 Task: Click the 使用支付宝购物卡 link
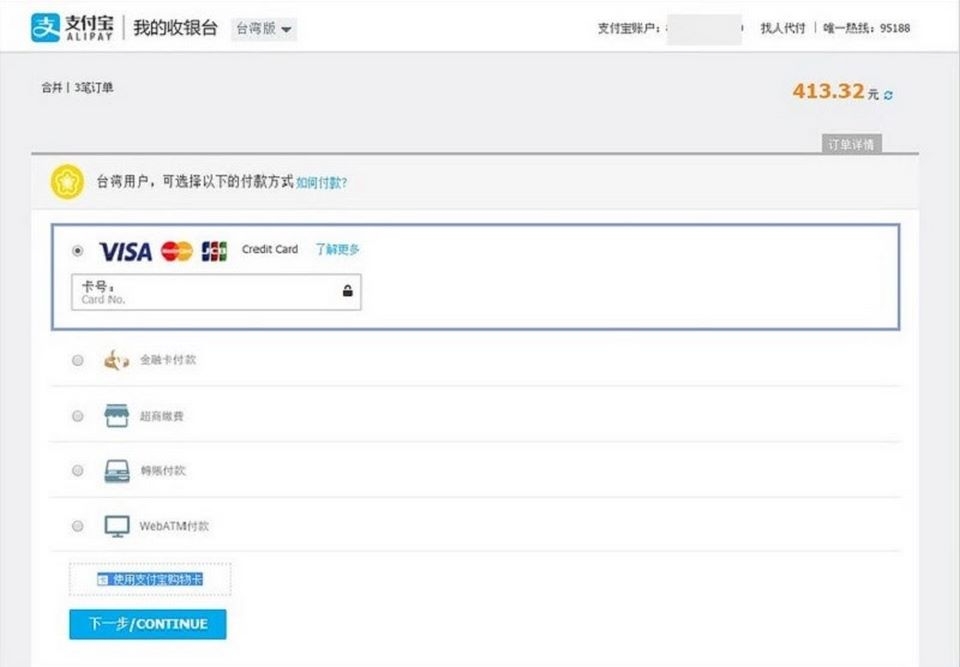[x=150, y=579]
